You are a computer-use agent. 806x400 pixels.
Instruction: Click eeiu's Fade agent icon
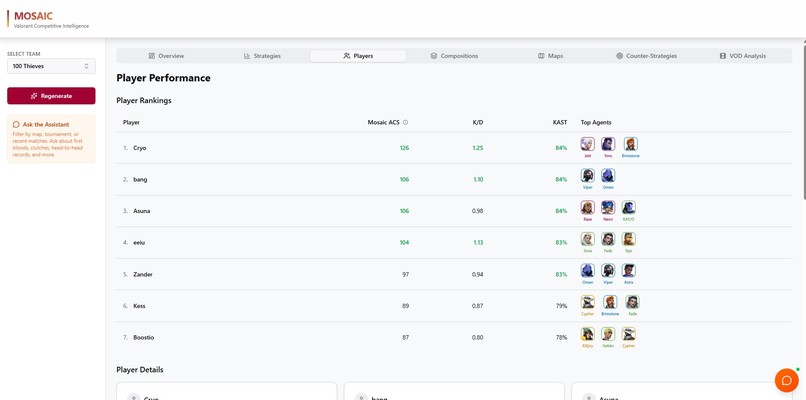pos(608,239)
